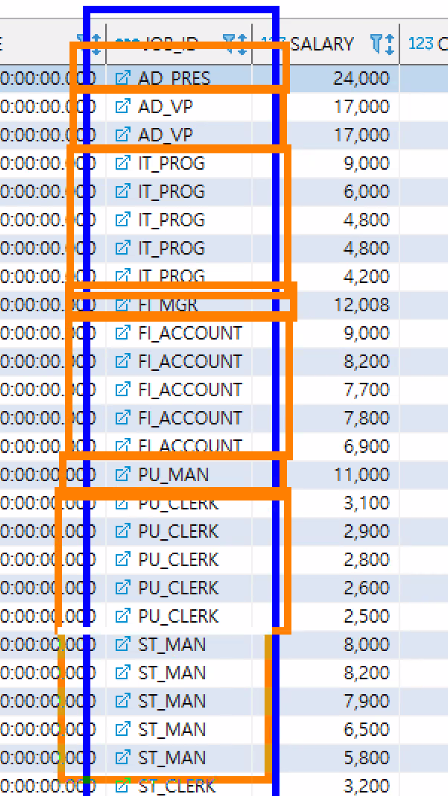Viewport: 448px width, 796px height.
Task: Select salary cell 7,800
Action: pos(326,418)
